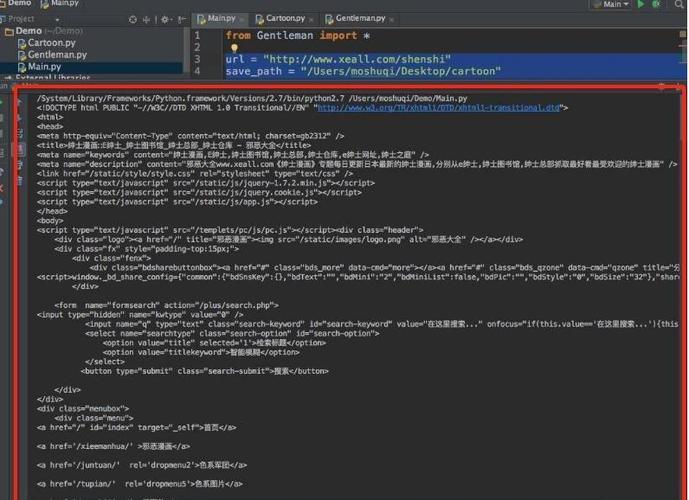Click the '<html>' line in console output
689x500 pixels.
[50, 117]
